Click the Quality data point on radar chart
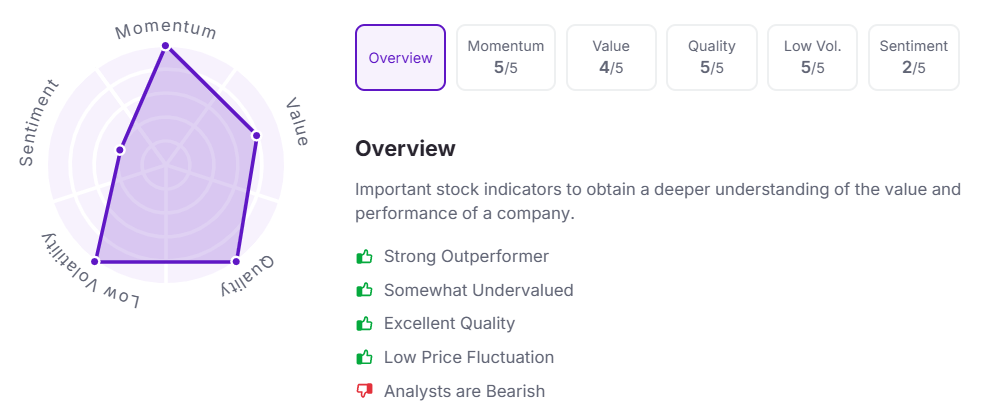The image size is (999, 418). point(236,261)
